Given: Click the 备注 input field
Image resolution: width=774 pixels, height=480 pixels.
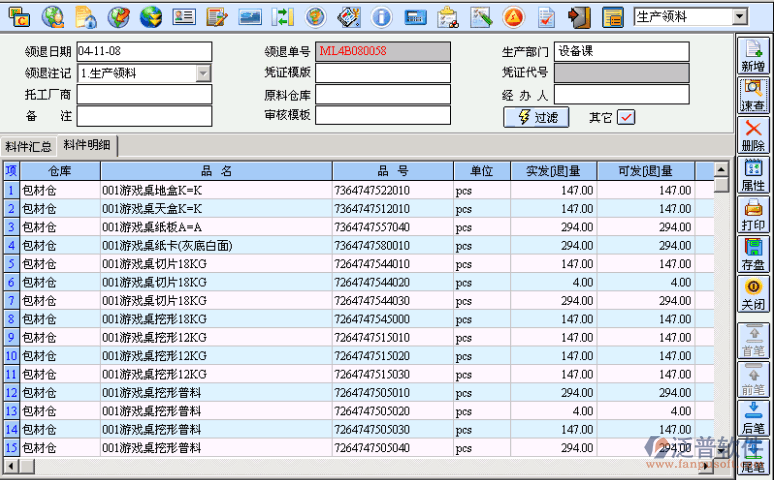Looking at the screenshot, I should tap(144, 117).
